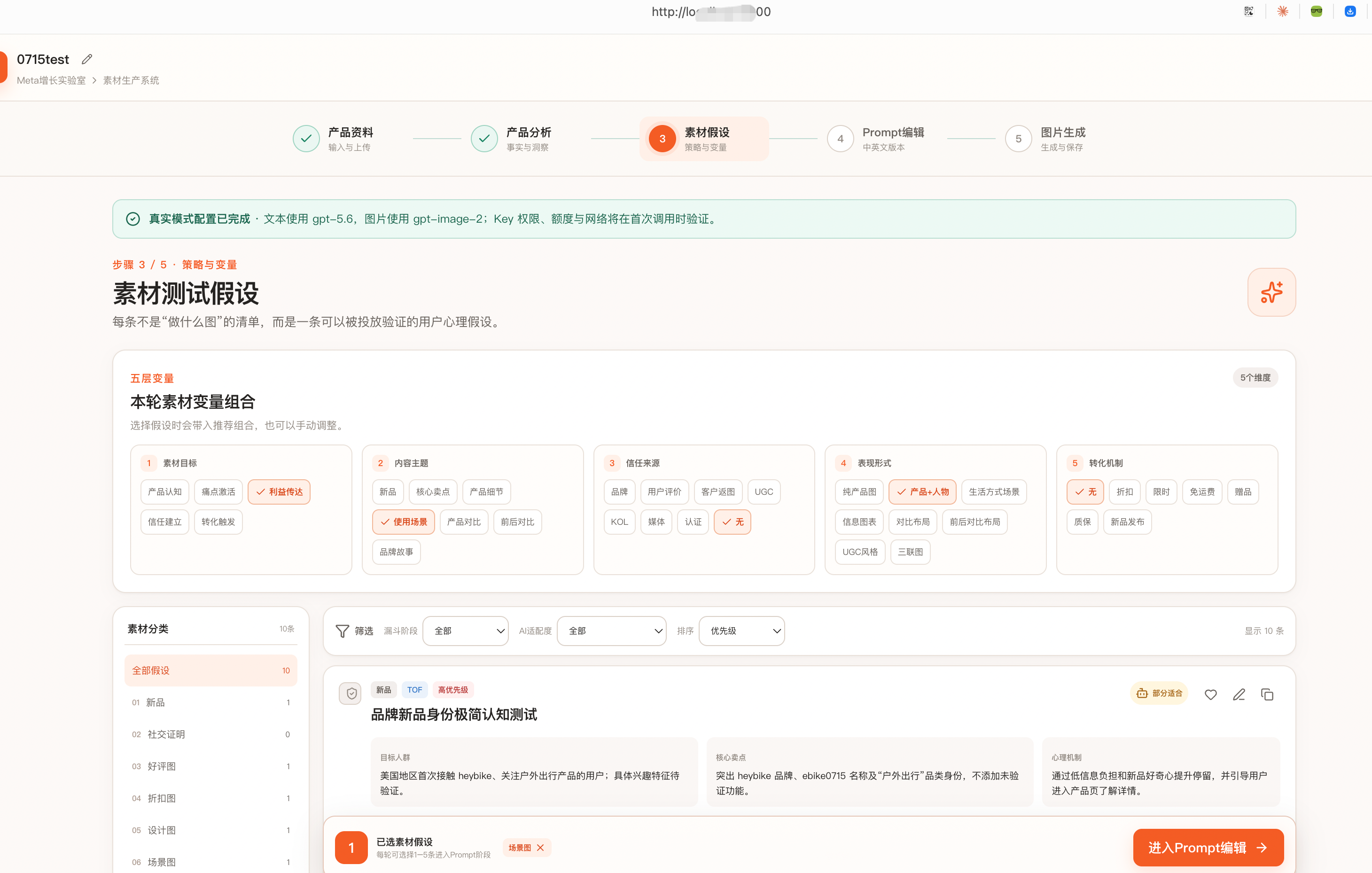Click 进入Prompt编辑 button
Screen dimensions: 1372x873
tap(1208, 848)
